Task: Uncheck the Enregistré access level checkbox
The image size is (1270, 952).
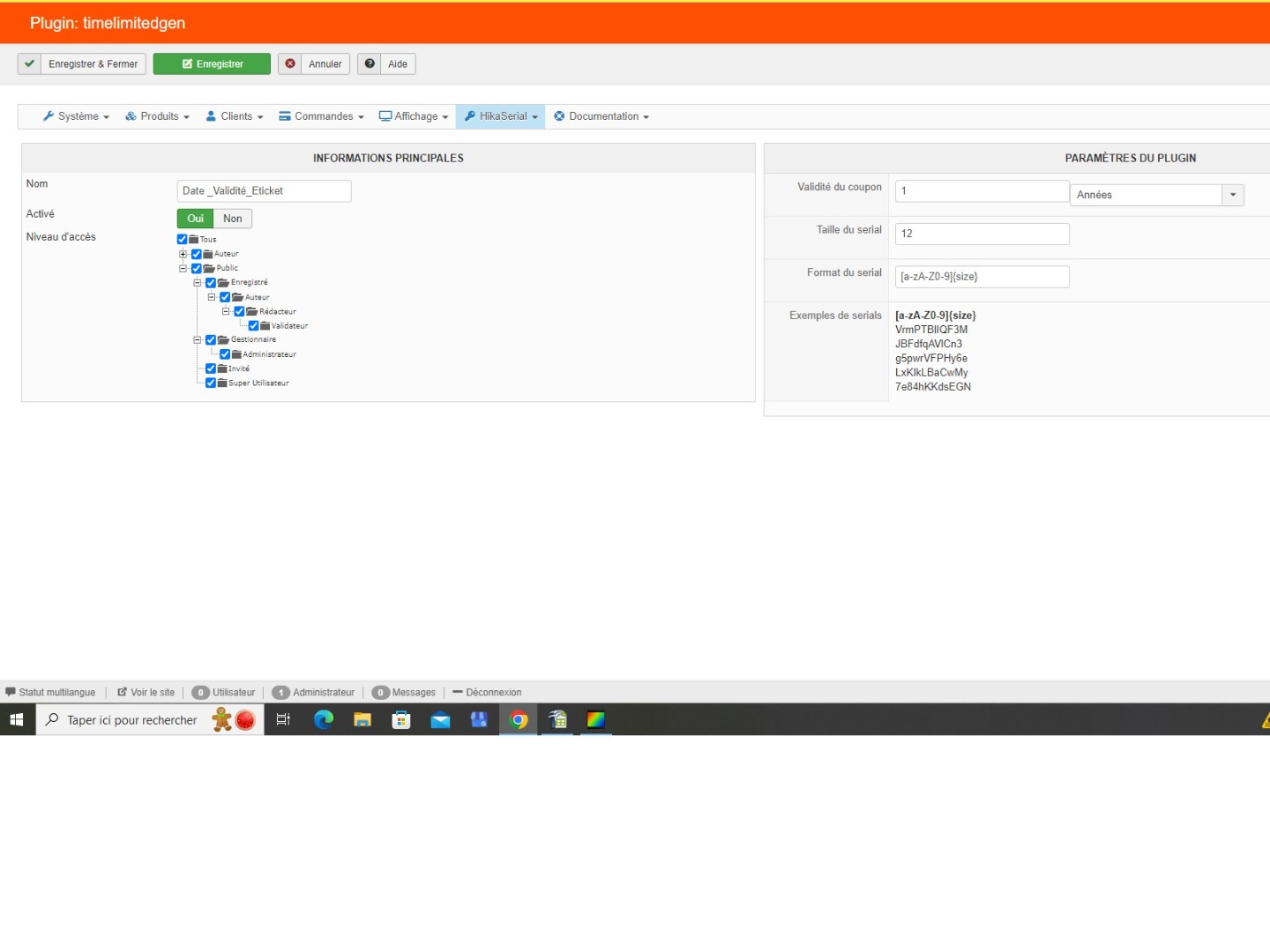Action: 211,283
